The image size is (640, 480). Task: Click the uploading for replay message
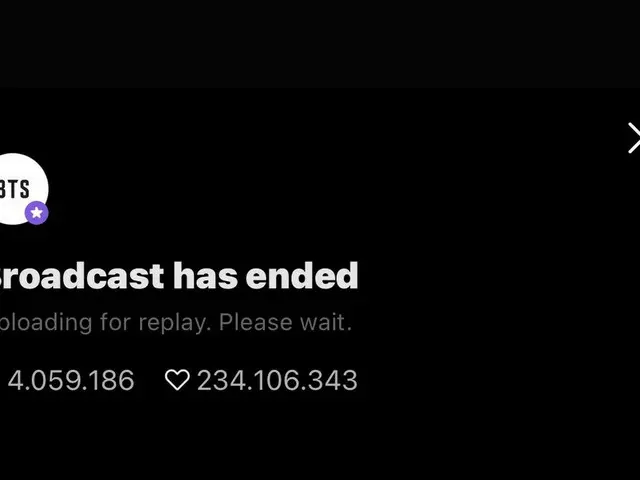pos(175,323)
